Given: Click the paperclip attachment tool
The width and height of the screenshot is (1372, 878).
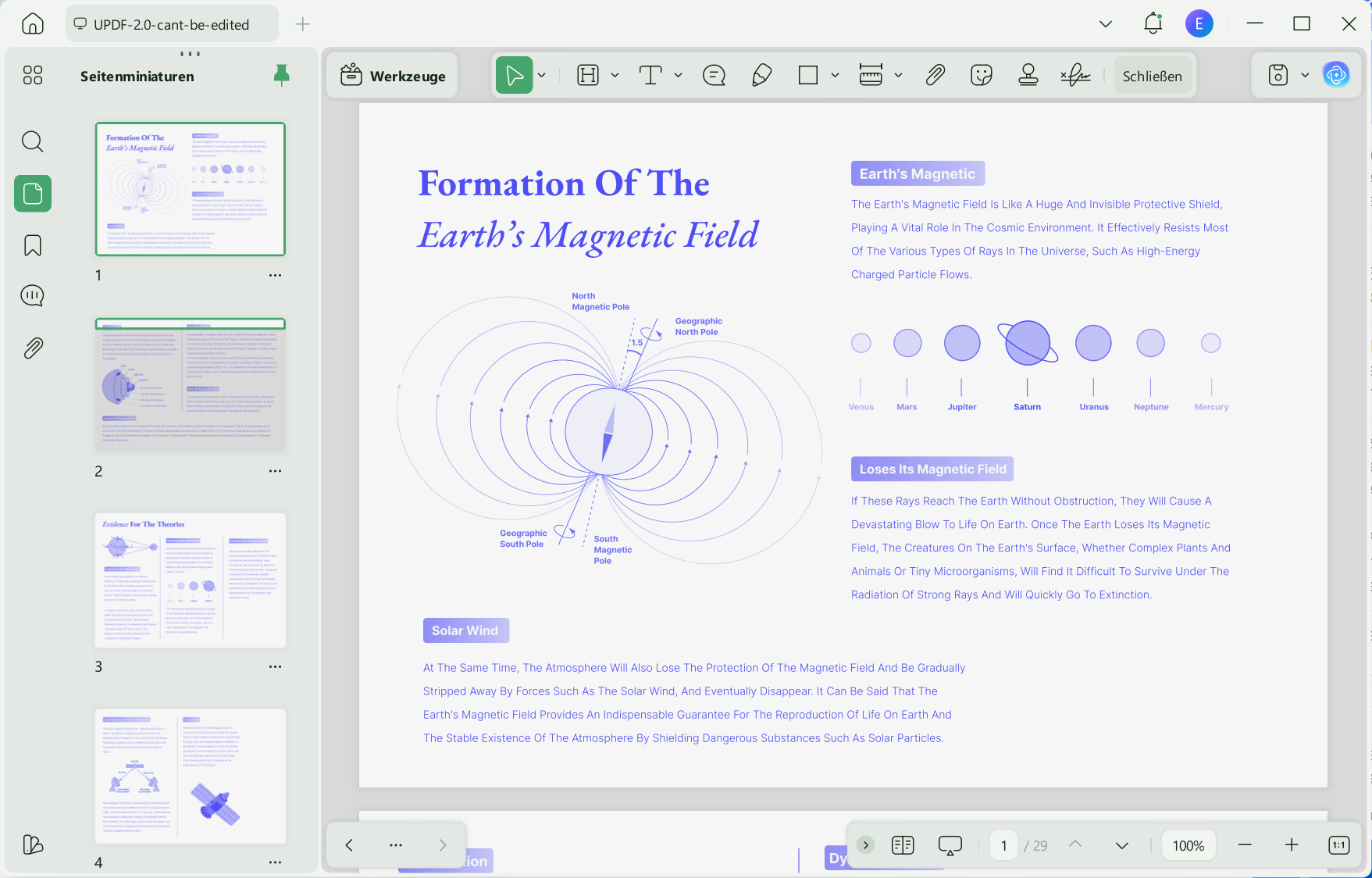Looking at the screenshot, I should [x=934, y=75].
